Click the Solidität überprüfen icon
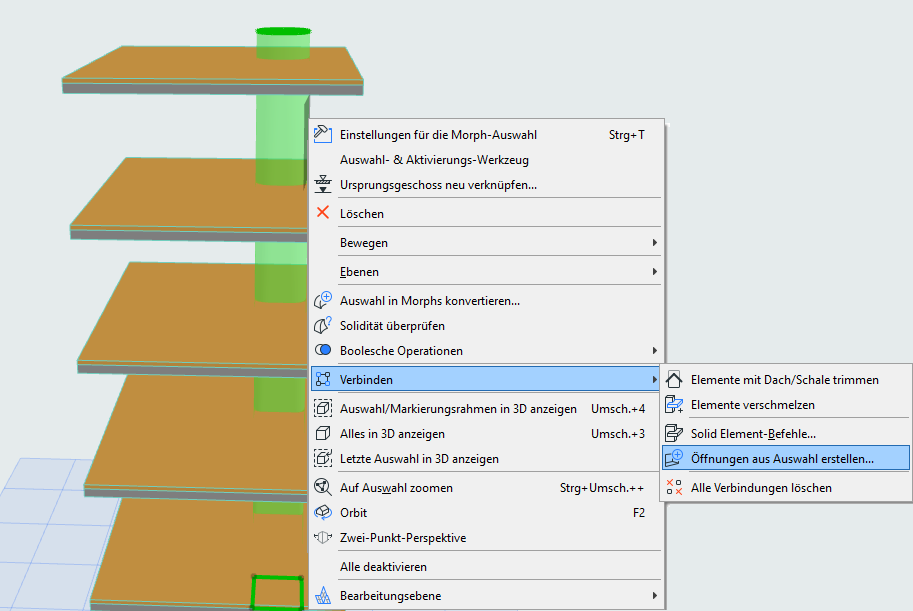 tap(323, 326)
